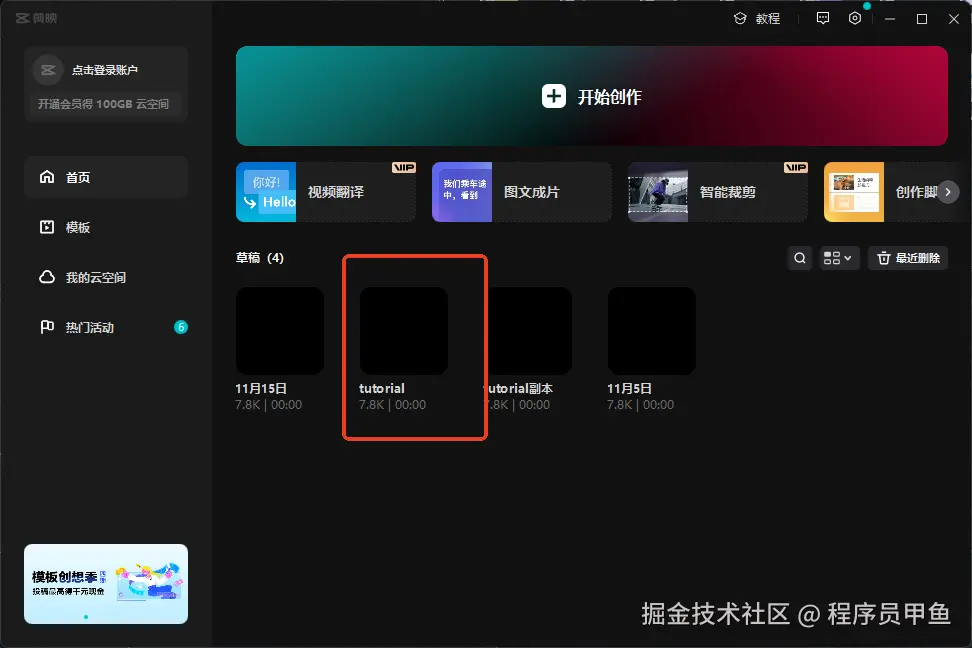
Task: Search drafts with magnifier icon
Action: click(x=800, y=258)
